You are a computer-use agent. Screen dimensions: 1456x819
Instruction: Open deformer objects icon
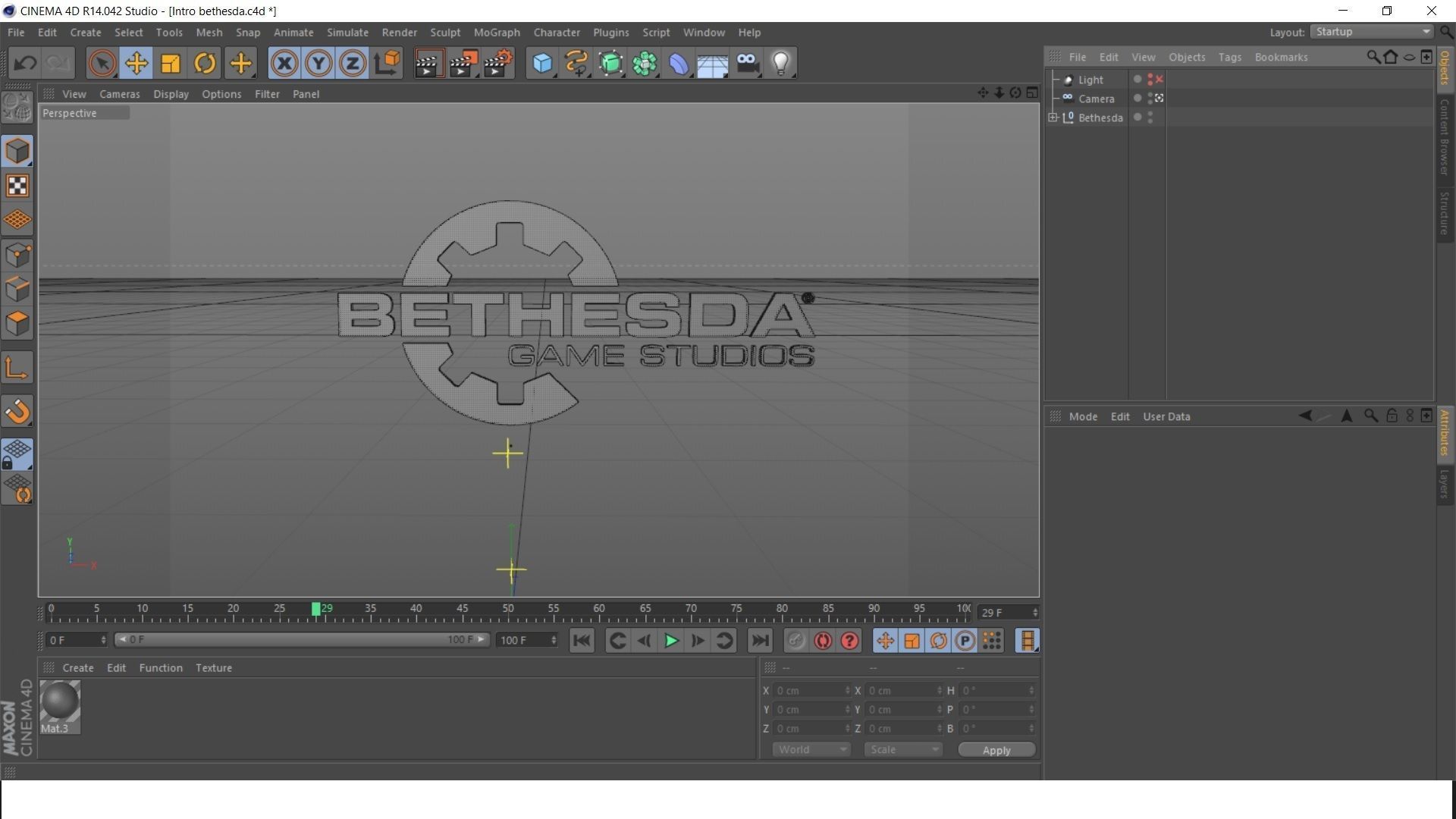[679, 64]
